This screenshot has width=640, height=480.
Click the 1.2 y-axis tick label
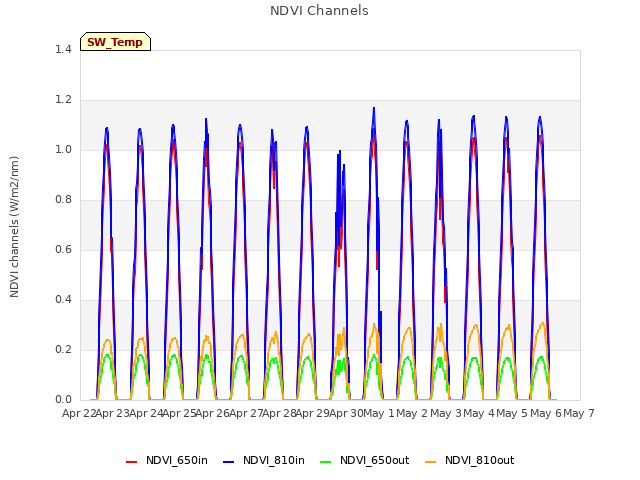click(x=63, y=100)
